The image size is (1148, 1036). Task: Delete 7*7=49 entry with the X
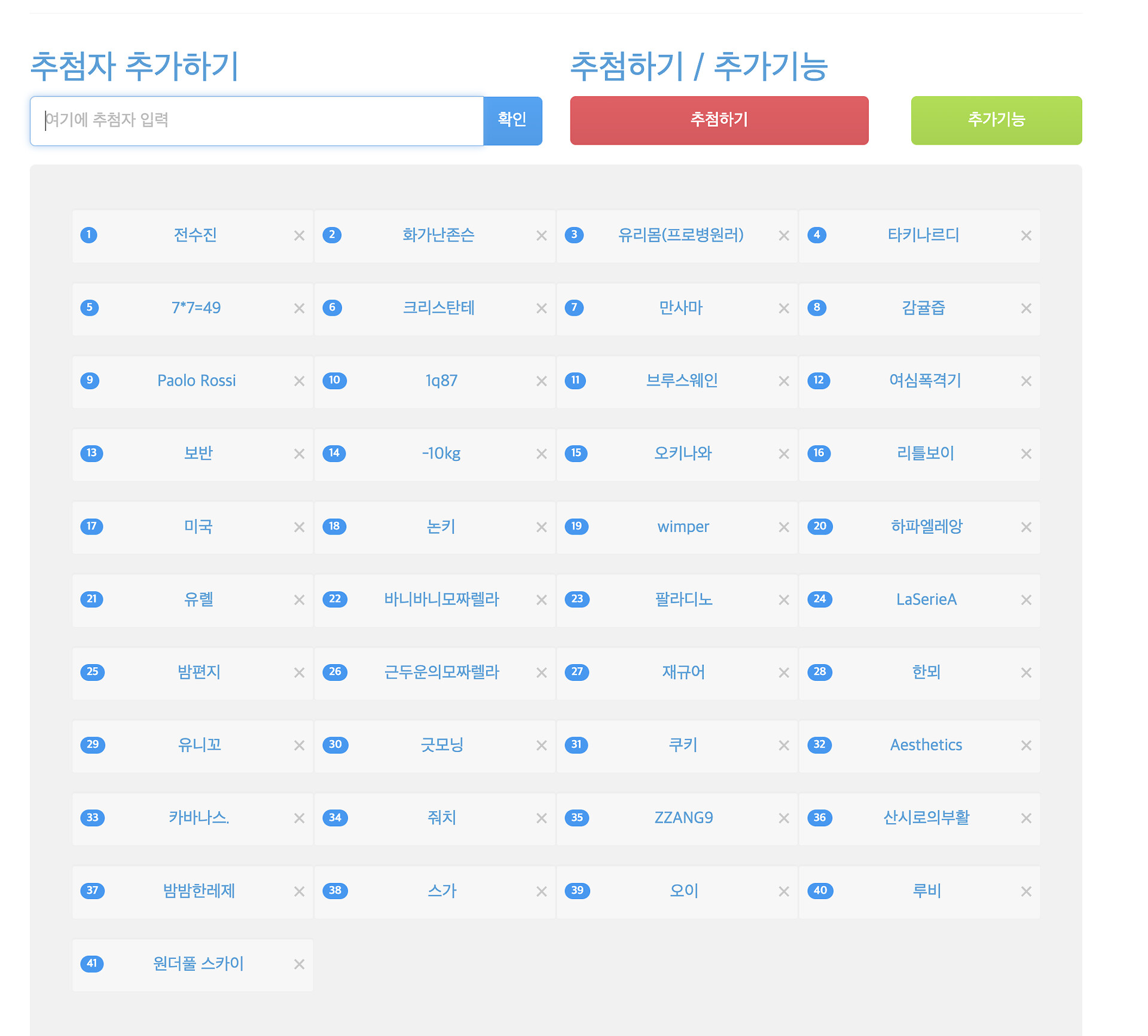(x=299, y=308)
